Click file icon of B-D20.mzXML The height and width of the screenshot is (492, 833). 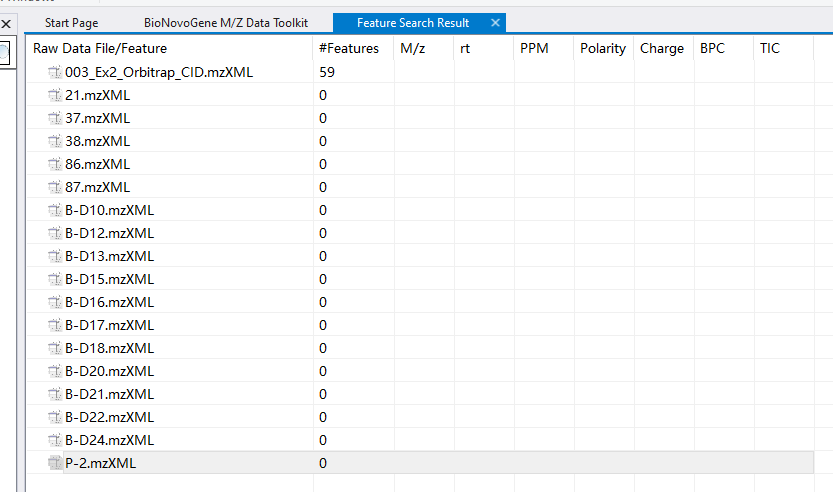pyautogui.click(x=55, y=371)
